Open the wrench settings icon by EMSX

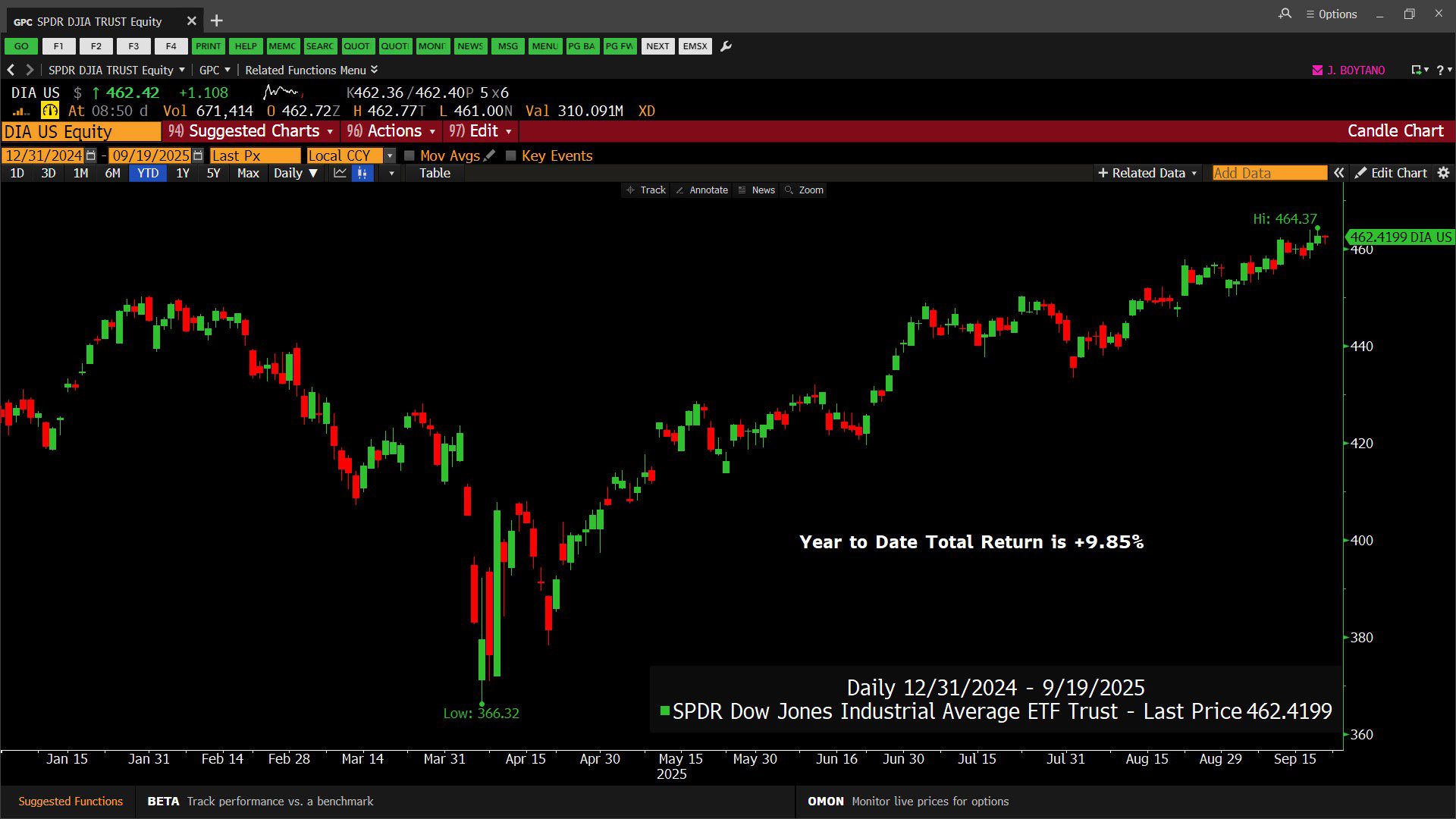(x=726, y=46)
